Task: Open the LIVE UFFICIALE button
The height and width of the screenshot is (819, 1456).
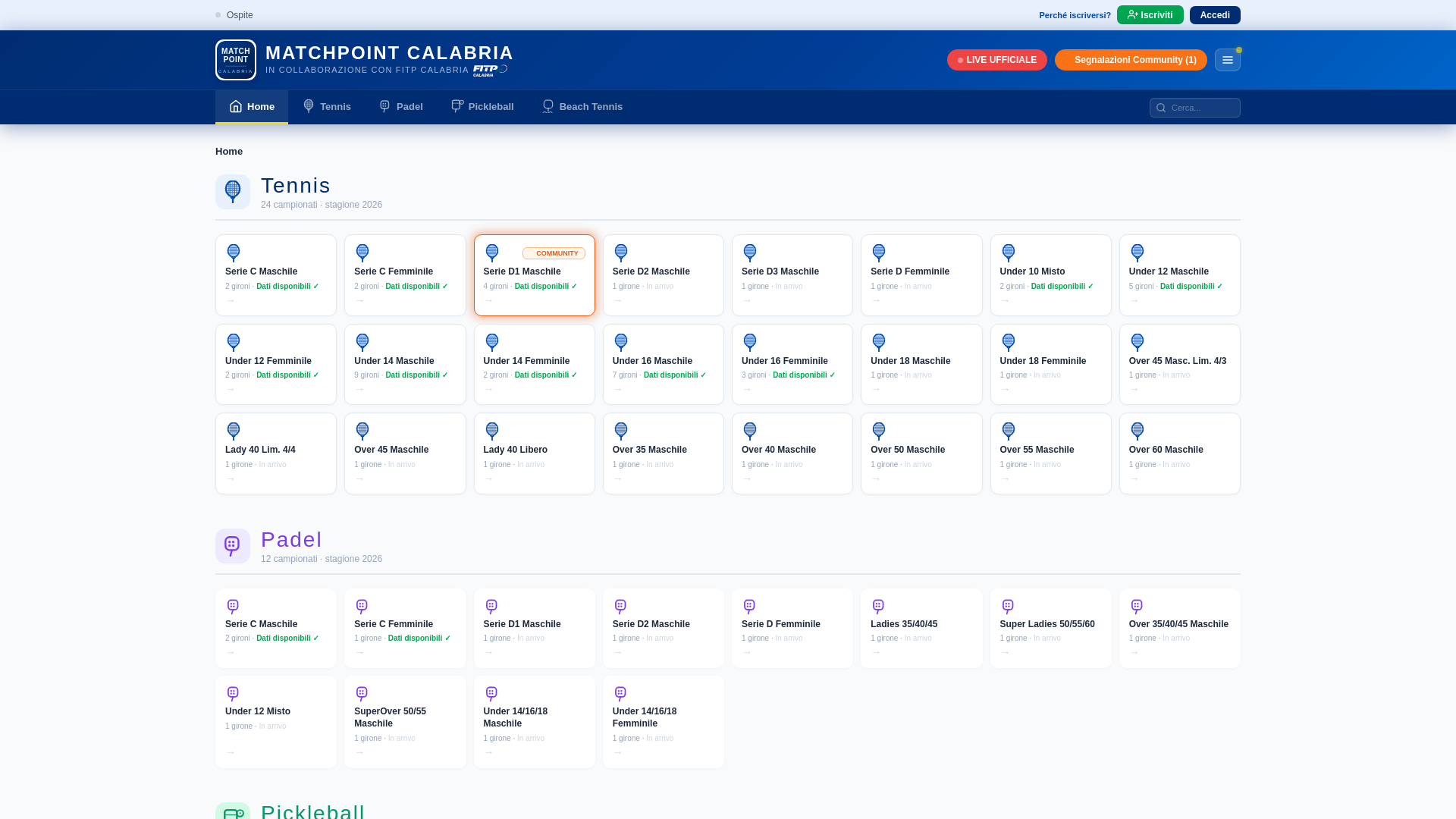Action: (996, 60)
